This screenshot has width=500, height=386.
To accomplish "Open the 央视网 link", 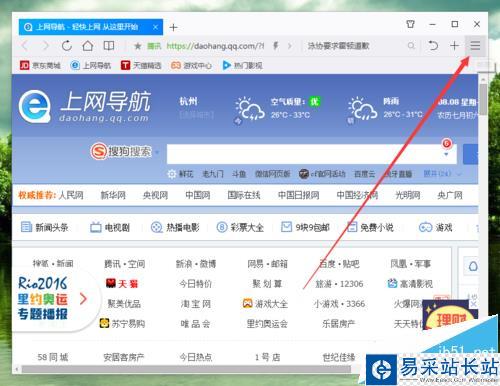I will click(x=155, y=195).
